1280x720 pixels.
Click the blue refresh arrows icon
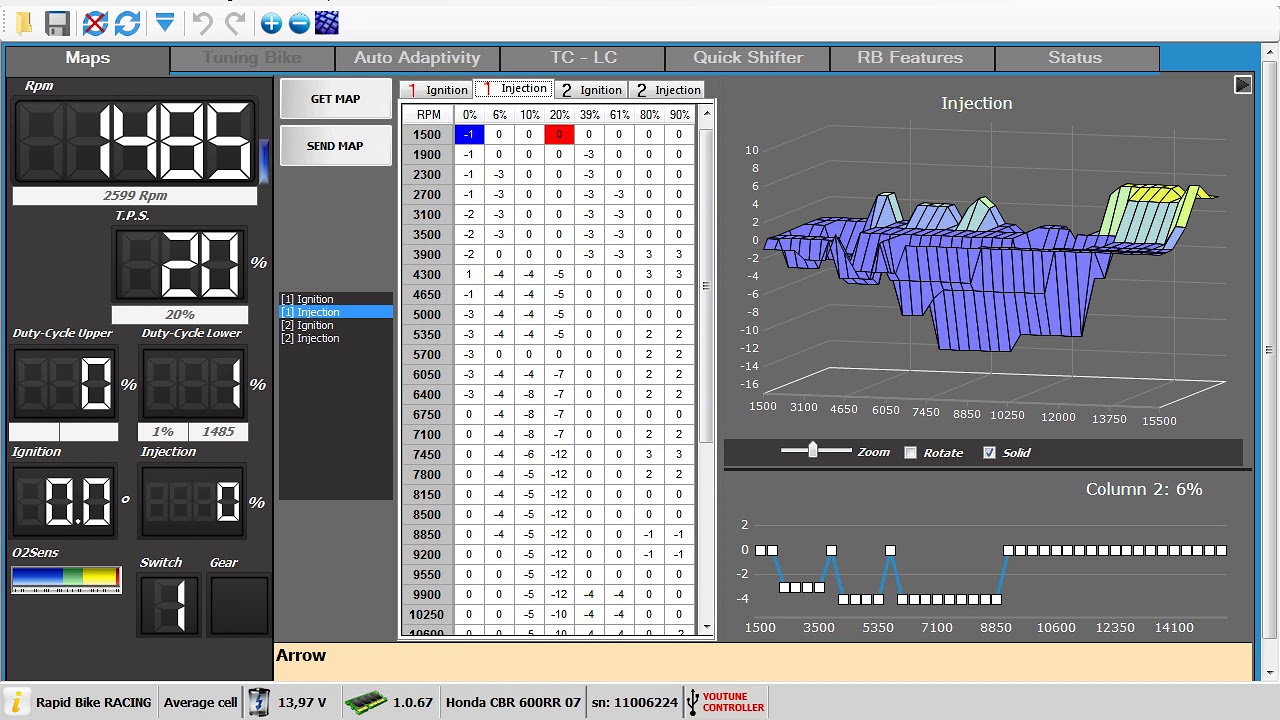coord(127,22)
